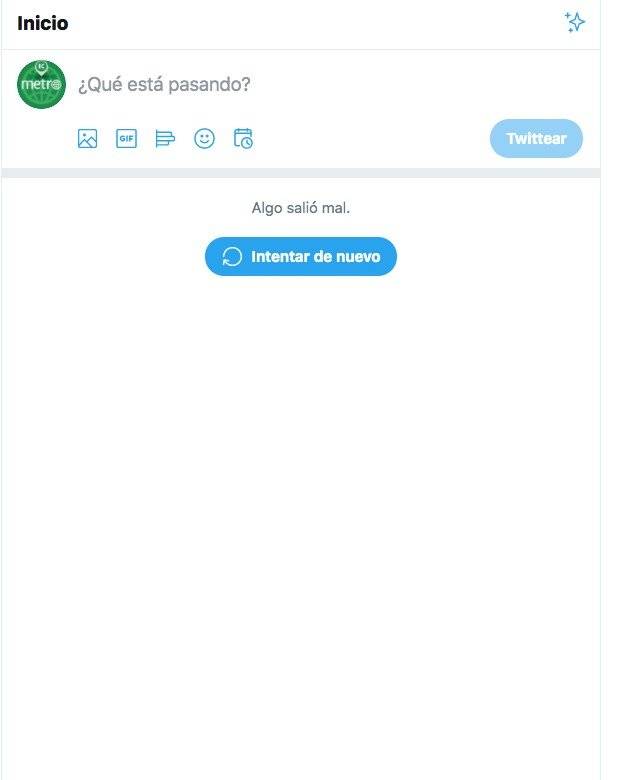Image resolution: width=618 pixels, height=780 pixels.
Task: Click the Twittear button
Action: pyautogui.click(x=536, y=138)
